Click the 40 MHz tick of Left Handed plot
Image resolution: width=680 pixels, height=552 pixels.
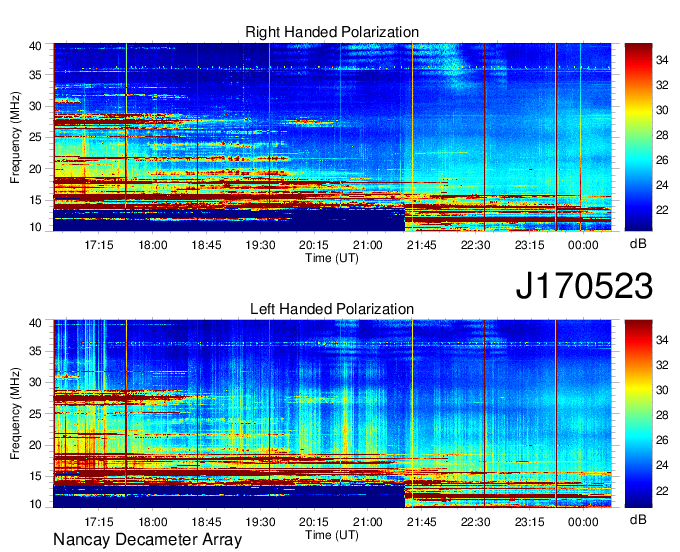click(36, 323)
